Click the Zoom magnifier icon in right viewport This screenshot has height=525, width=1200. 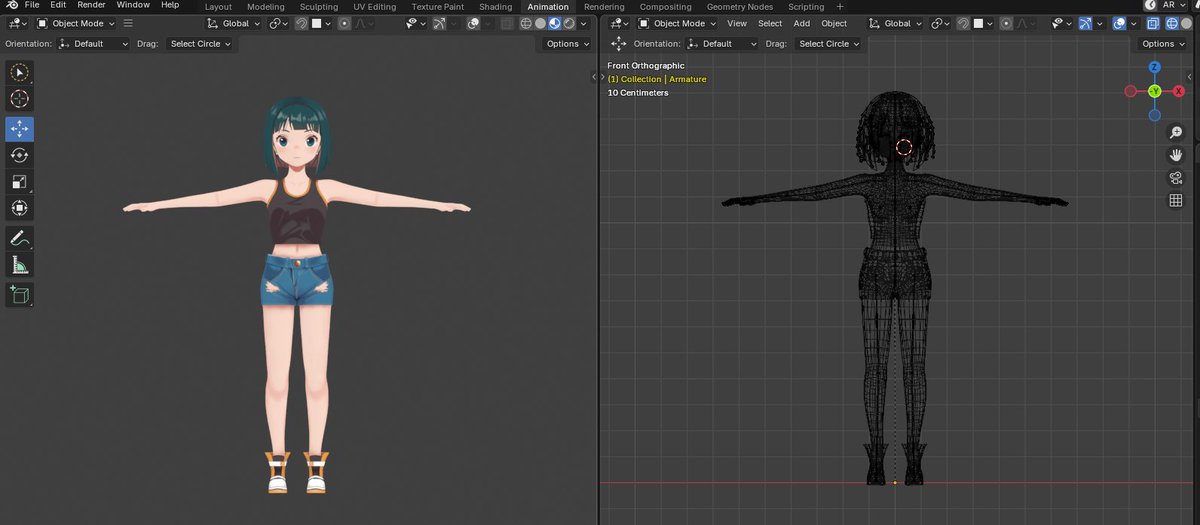coord(1176,133)
